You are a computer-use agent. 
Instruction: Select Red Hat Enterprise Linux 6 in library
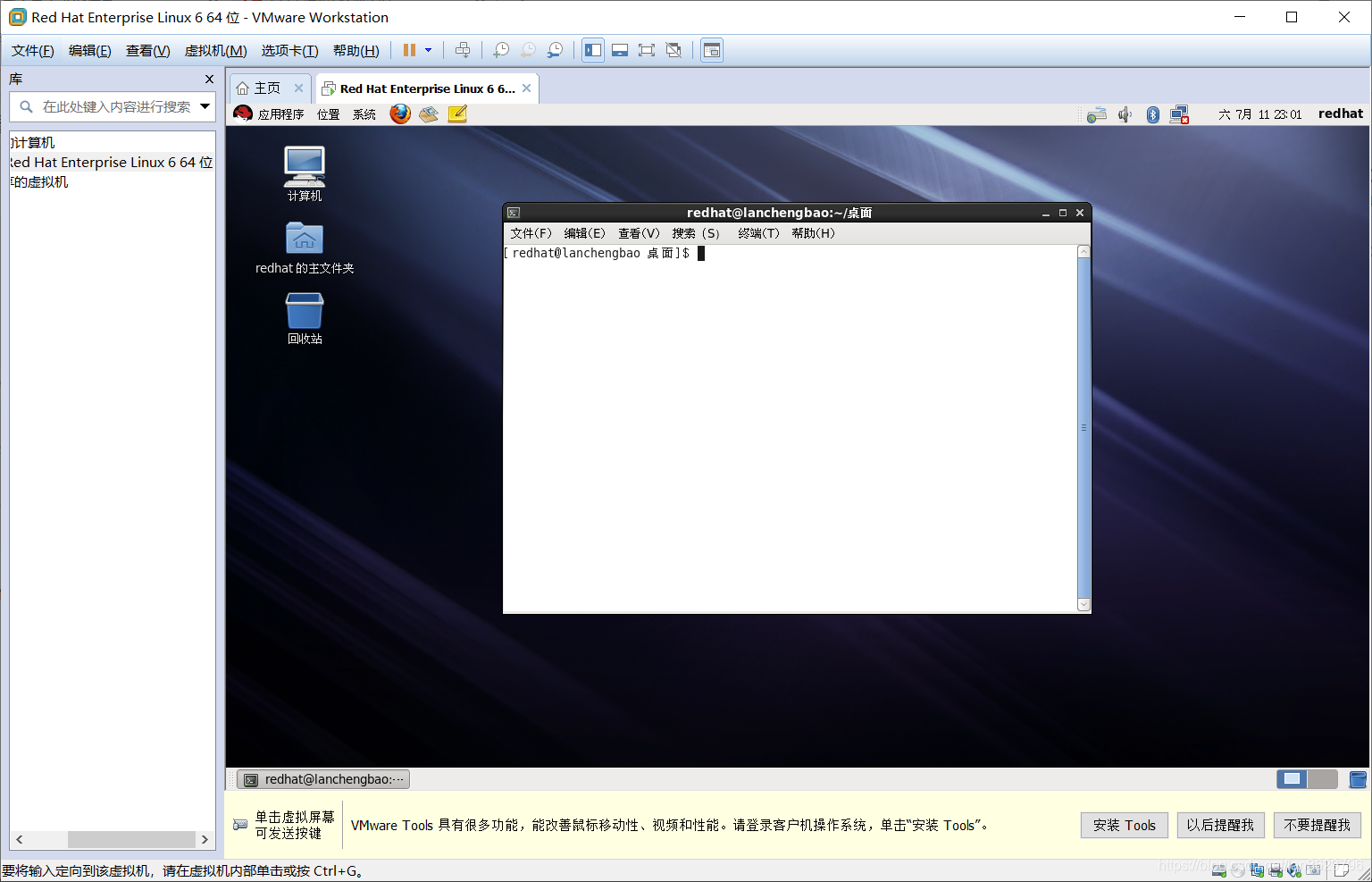pyautogui.click(x=112, y=163)
